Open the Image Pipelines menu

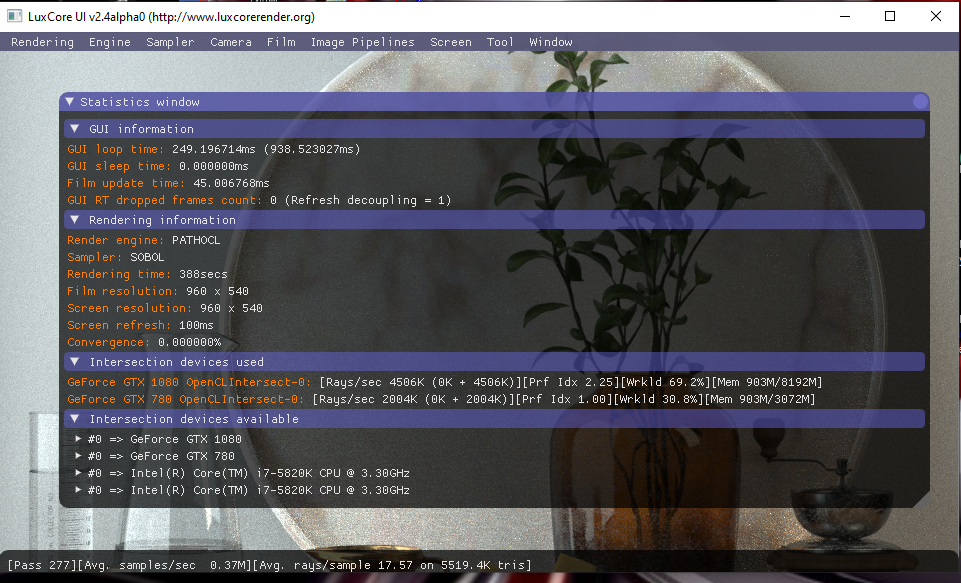(362, 42)
